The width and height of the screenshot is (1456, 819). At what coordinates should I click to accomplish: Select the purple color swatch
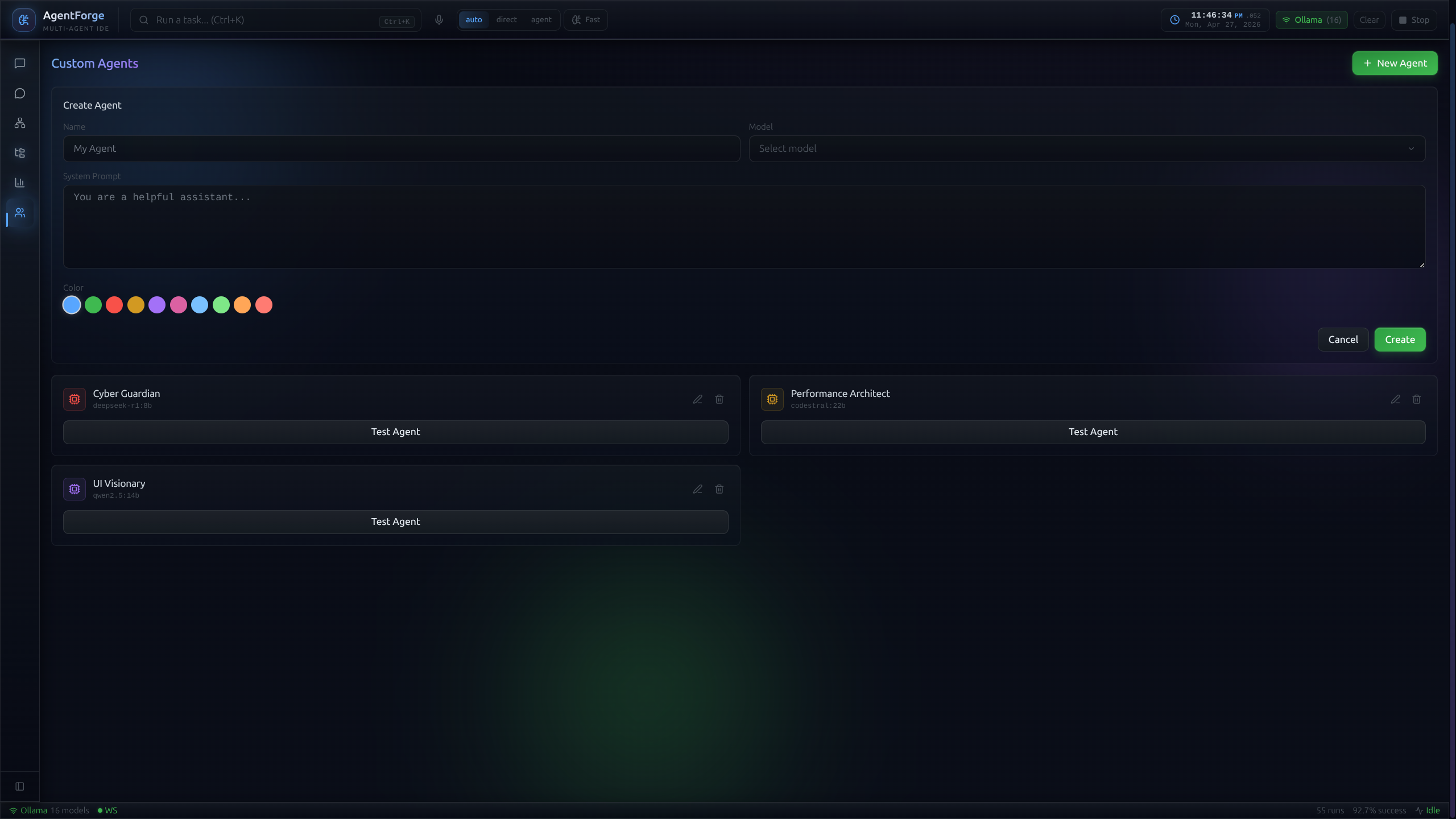coord(157,305)
